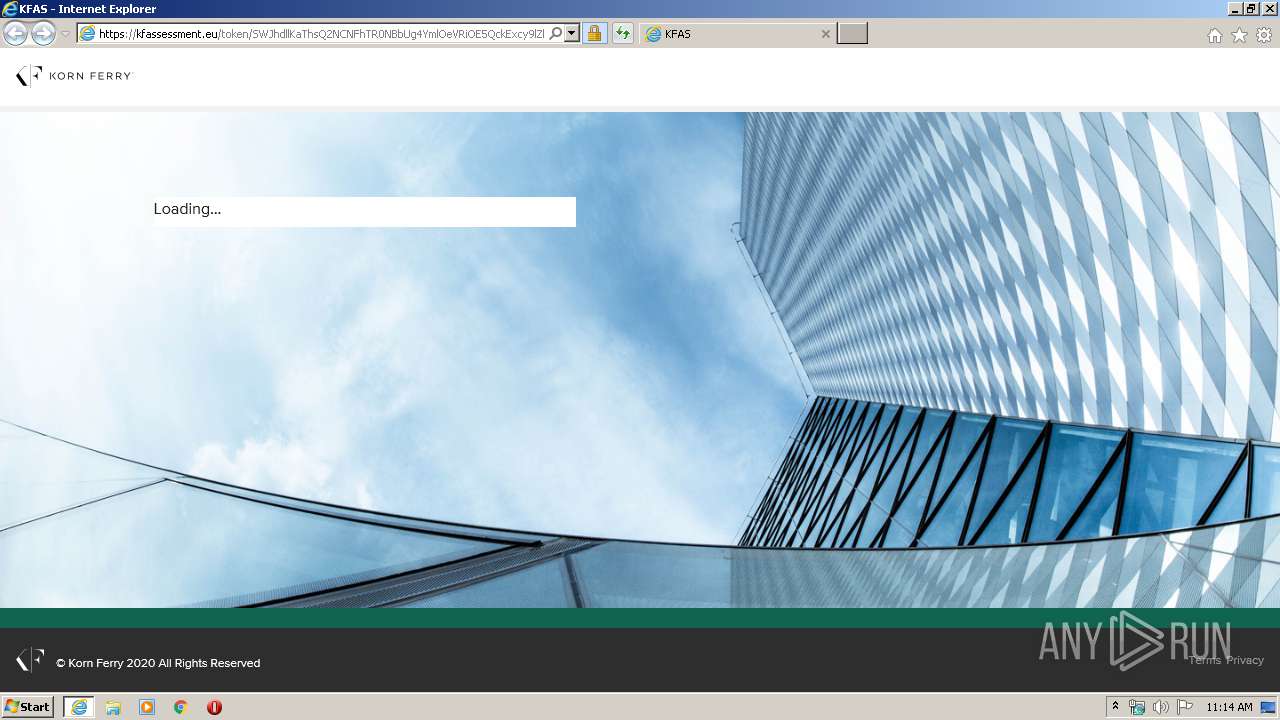1280x720 pixels.
Task: Click the 11:14 AM clock
Action: [x=1229, y=707]
